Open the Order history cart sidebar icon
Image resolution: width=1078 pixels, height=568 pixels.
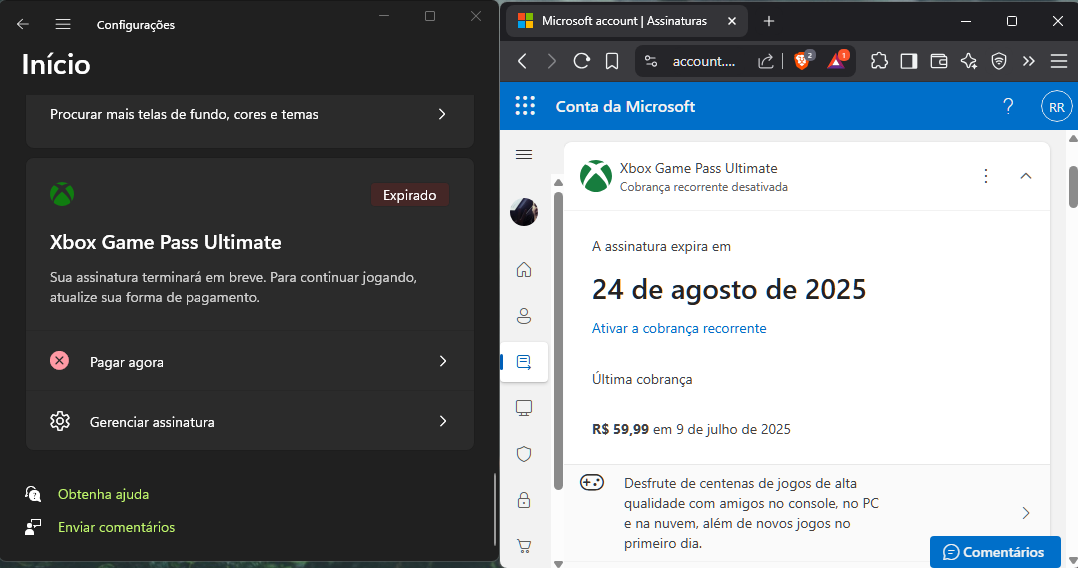524,546
